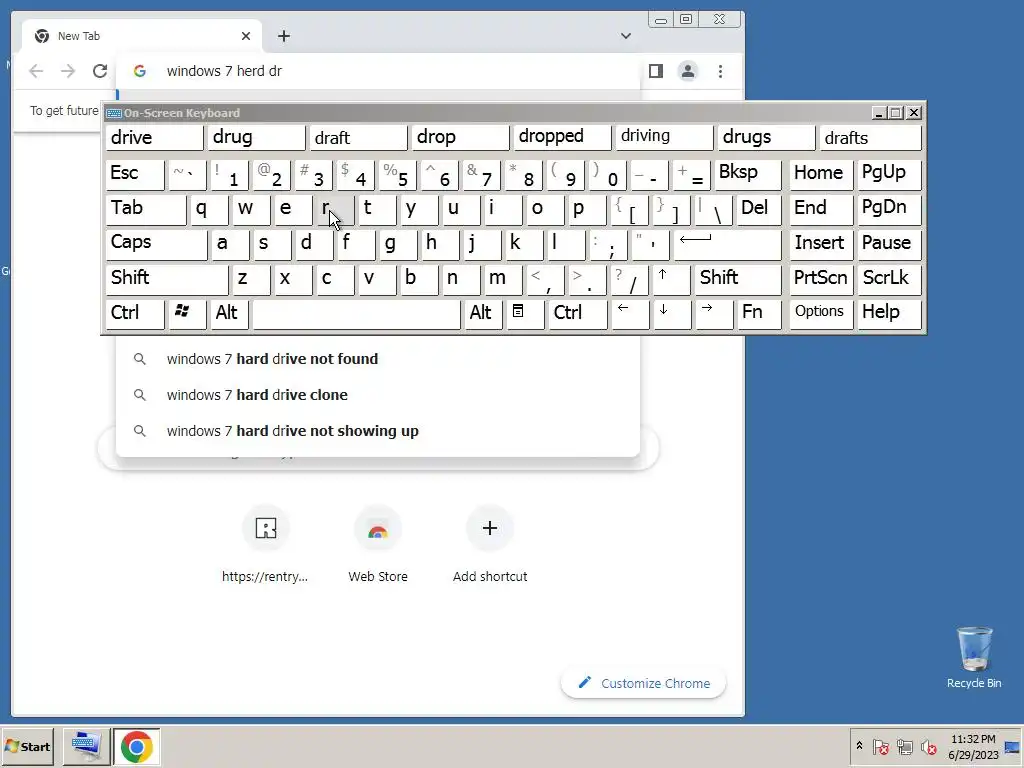Choose 'hard drive not showing up' suggestion
Image resolution: width=1024 pixels, height=768 pixels.
pos(377,431)
